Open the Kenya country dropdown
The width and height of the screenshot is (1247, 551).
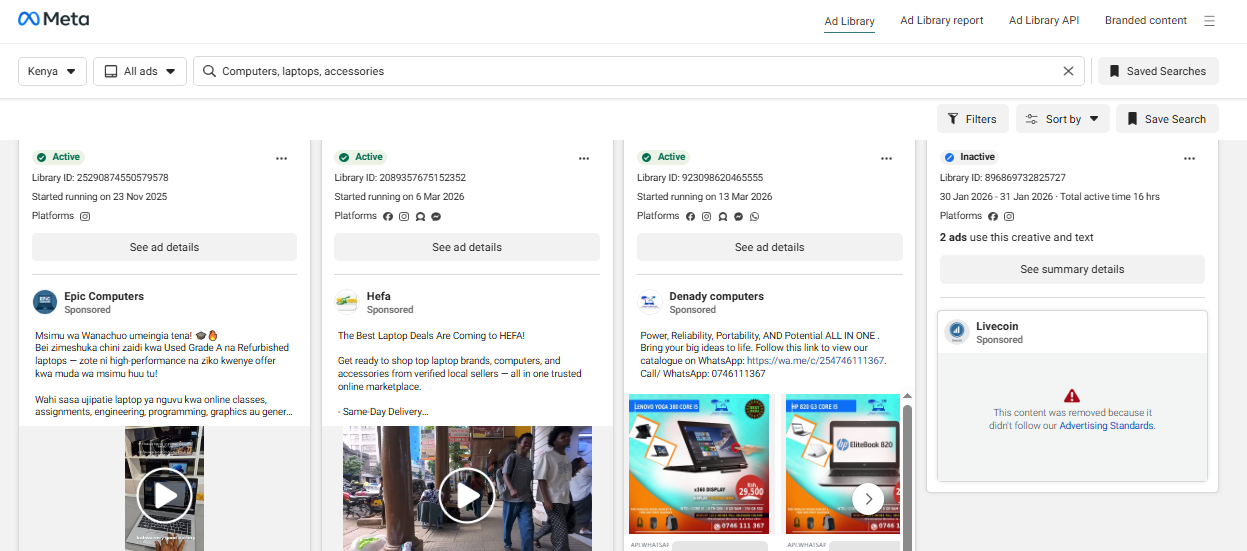[52, 71]
